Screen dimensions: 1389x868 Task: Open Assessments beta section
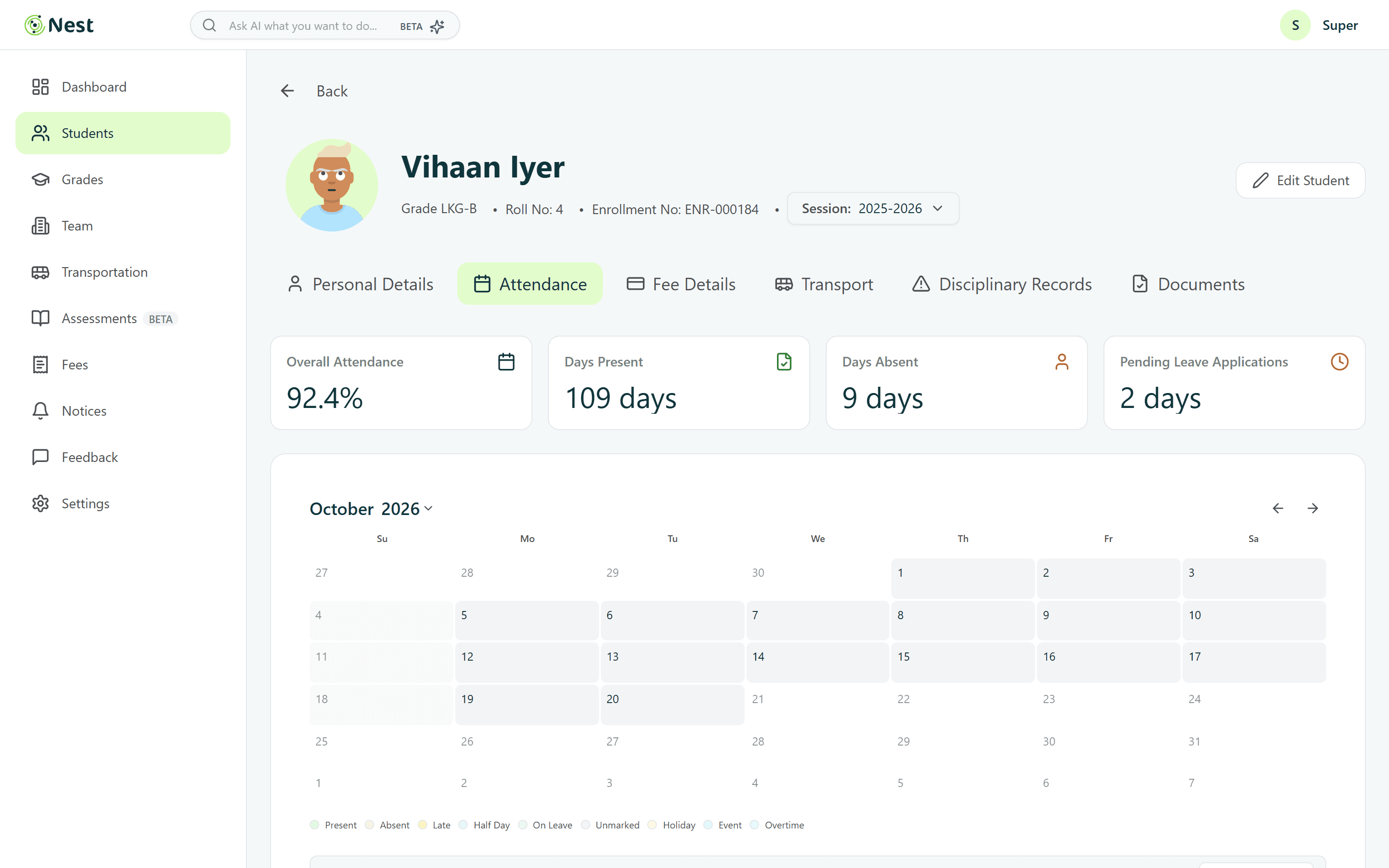tap(123, 318)
